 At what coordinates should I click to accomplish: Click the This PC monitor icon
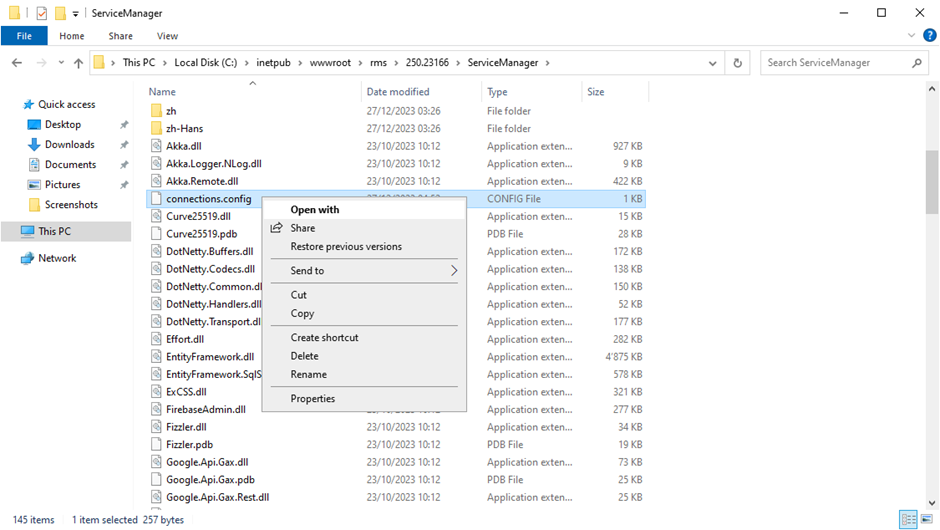[28, 231]
